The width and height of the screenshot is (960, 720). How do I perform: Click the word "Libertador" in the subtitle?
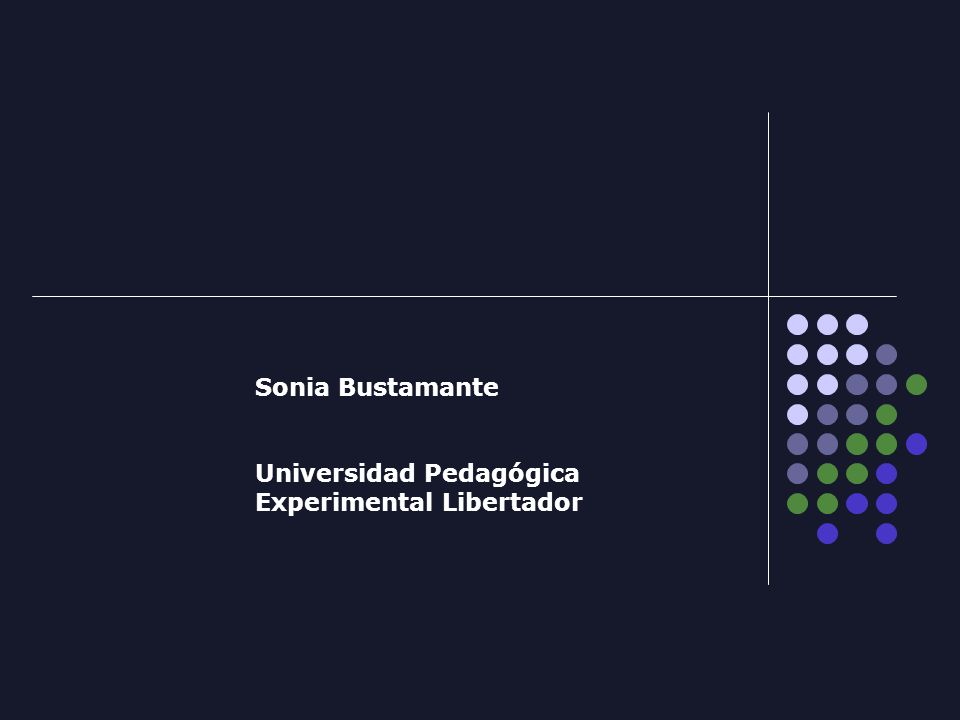tap(512, 503)
